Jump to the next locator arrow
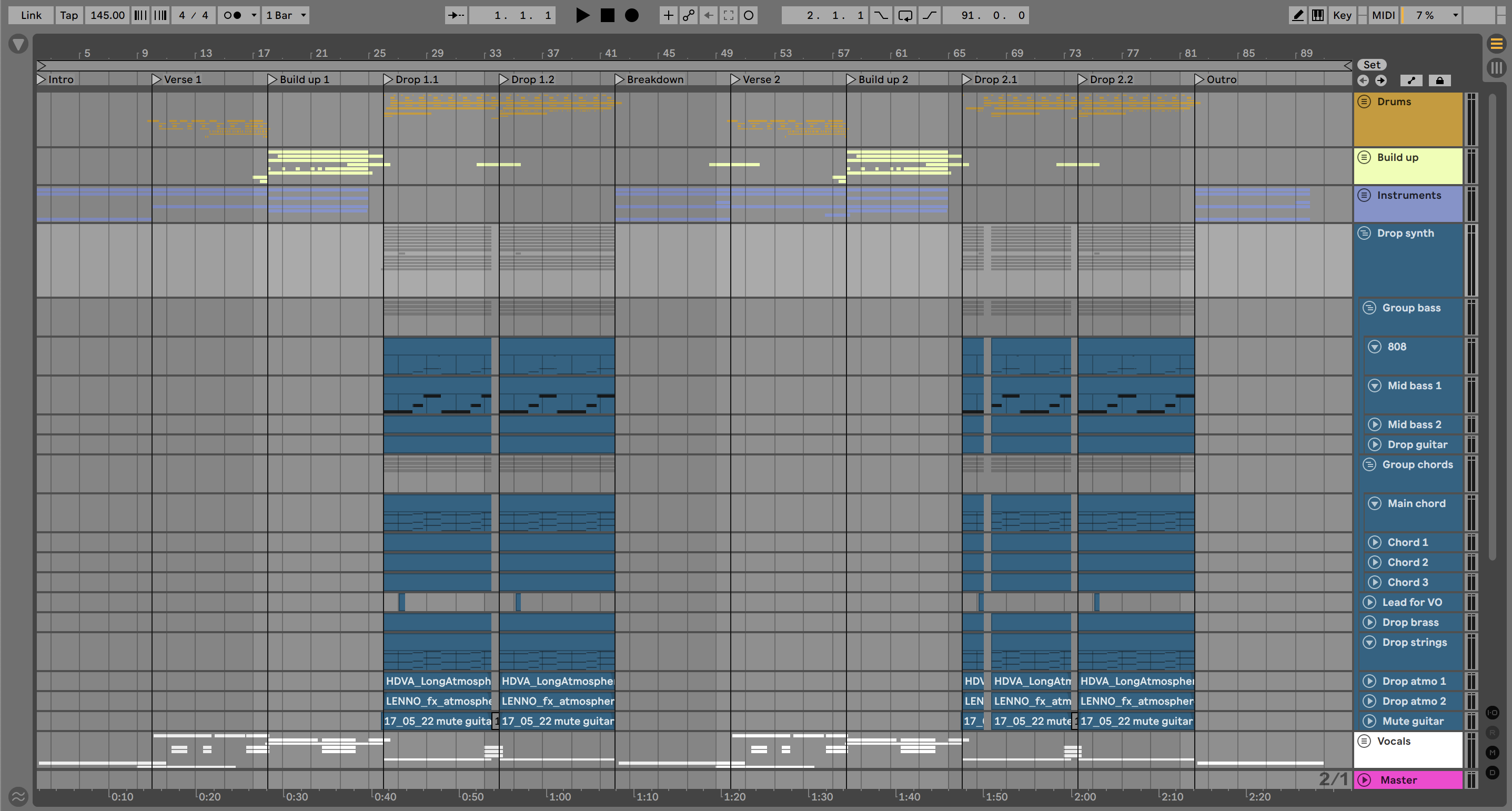The height and width of the screenshot is (811, 1512). pyautogui.click(x=1380, y=80)
